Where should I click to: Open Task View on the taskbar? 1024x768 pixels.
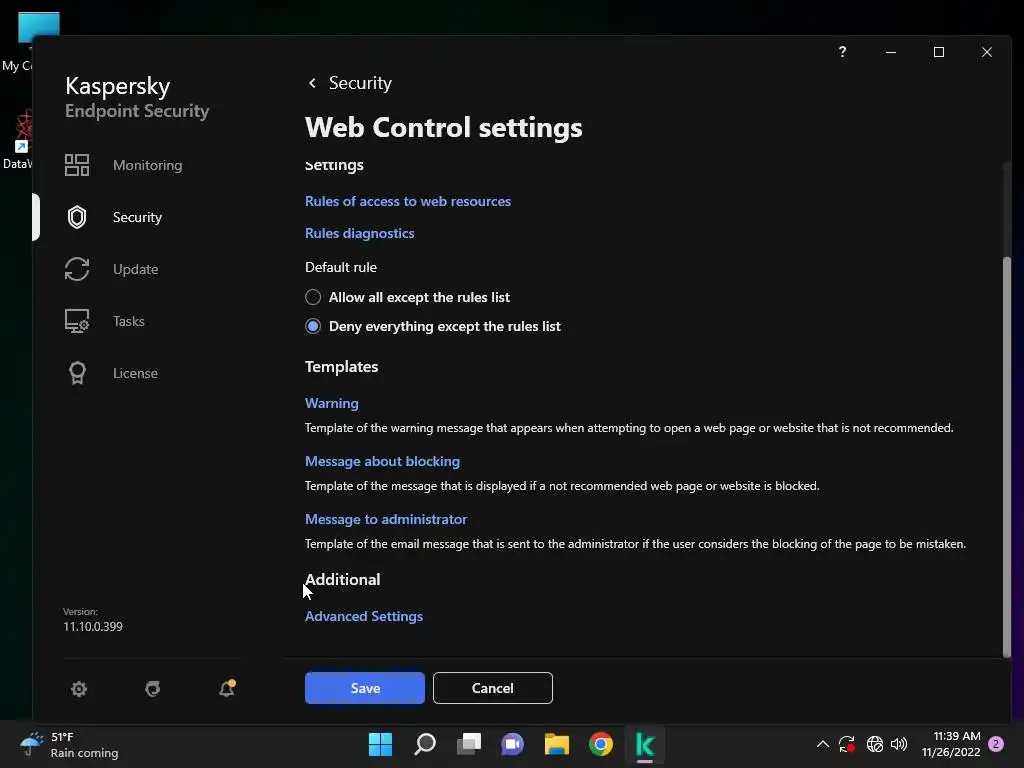tap(468, 744)
